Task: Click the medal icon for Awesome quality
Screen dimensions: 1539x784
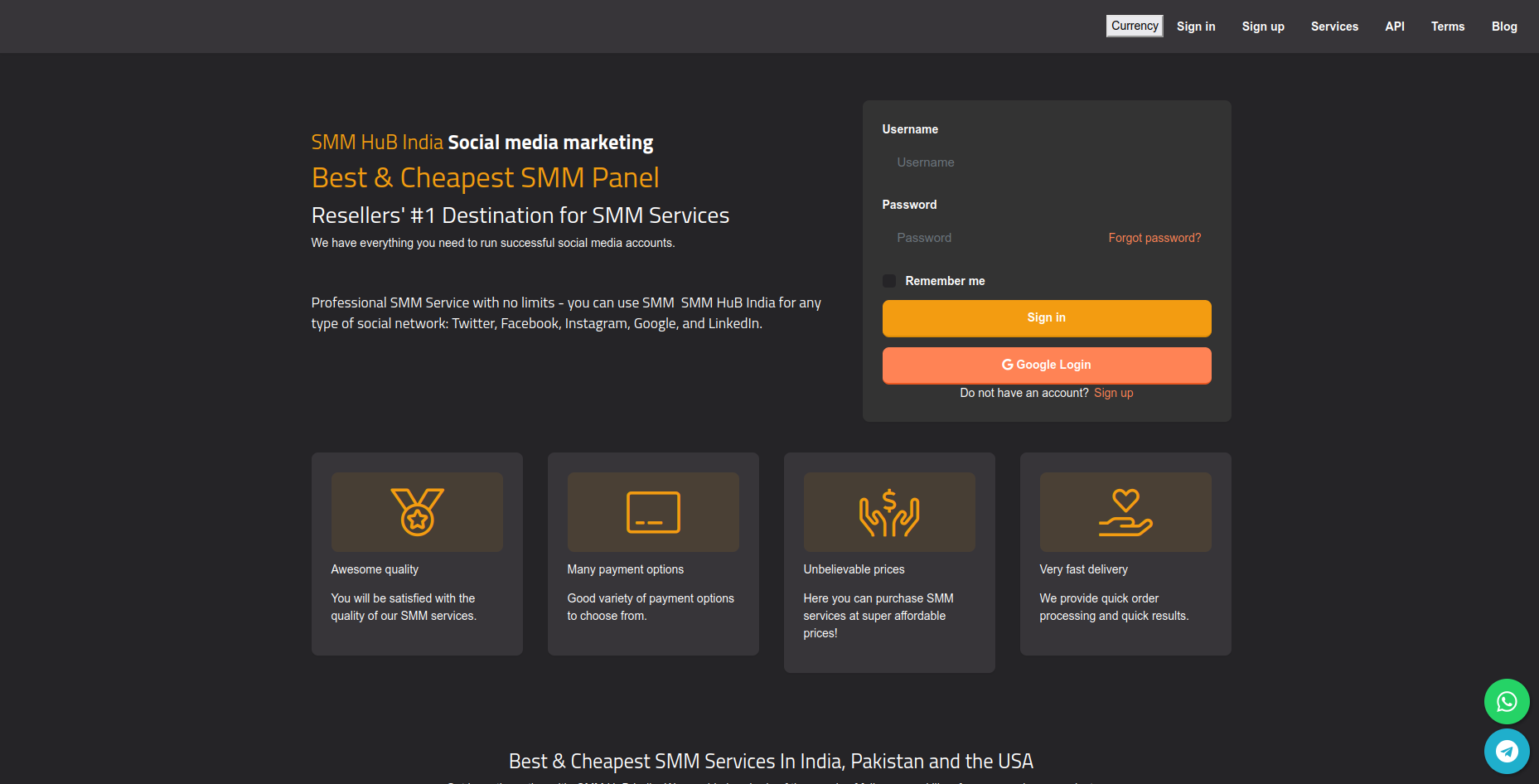Action: click(x=417, y=512)
